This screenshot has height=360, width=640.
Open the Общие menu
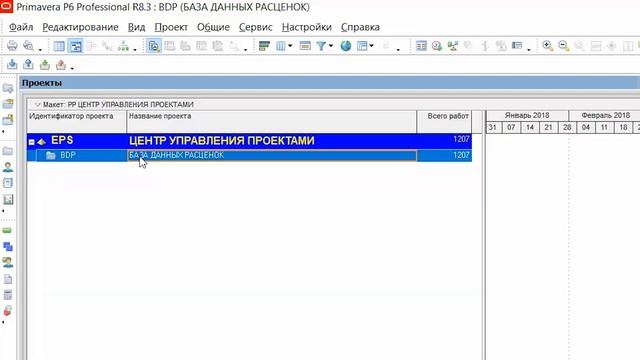[213, 27]
